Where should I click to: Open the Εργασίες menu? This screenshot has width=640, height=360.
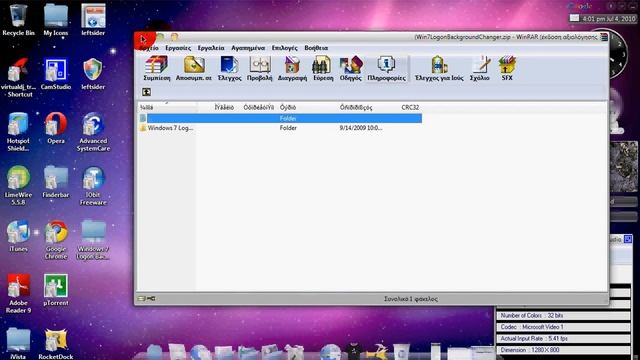tap(178, 48)
